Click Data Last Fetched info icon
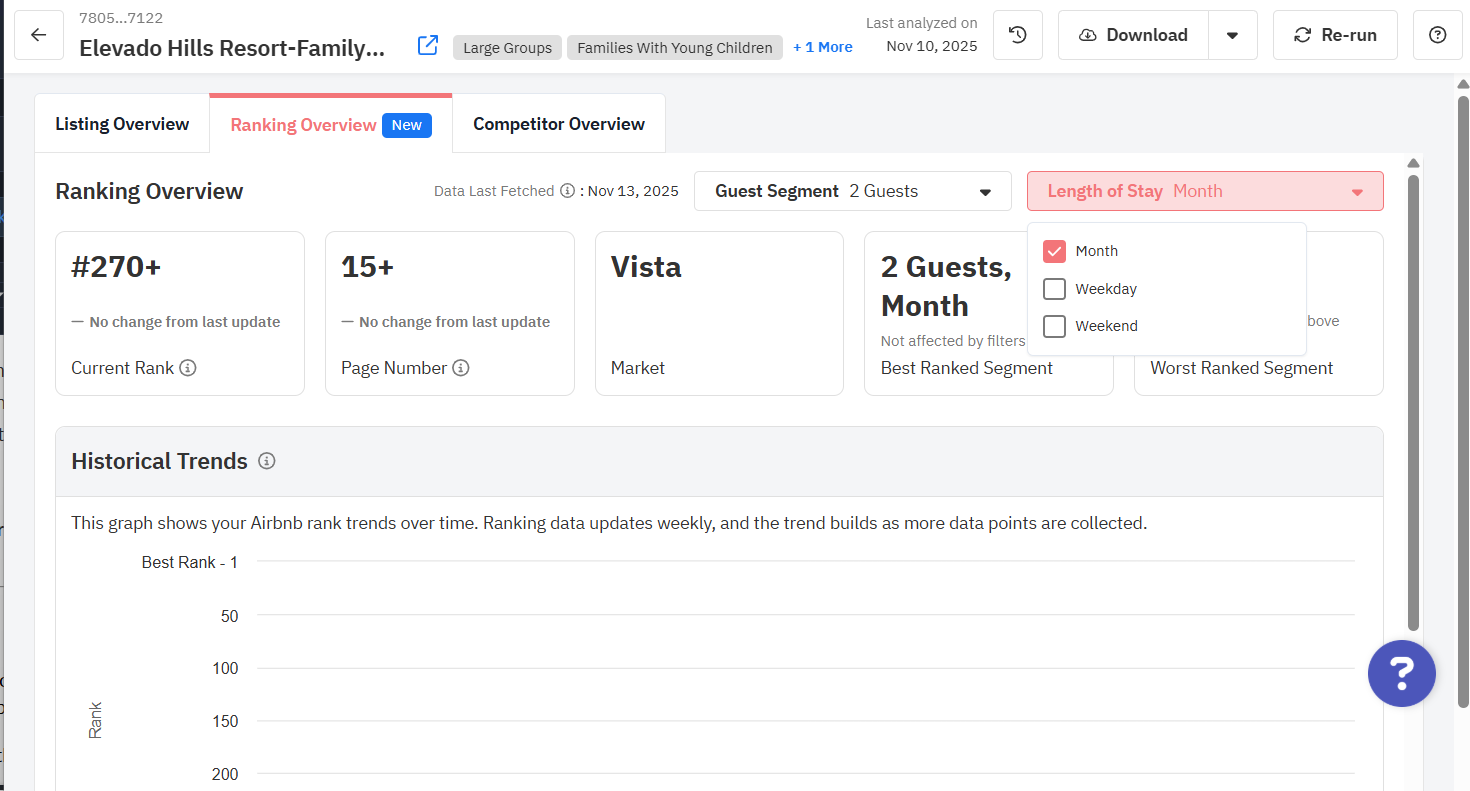1470x791 pixels. 567,191
